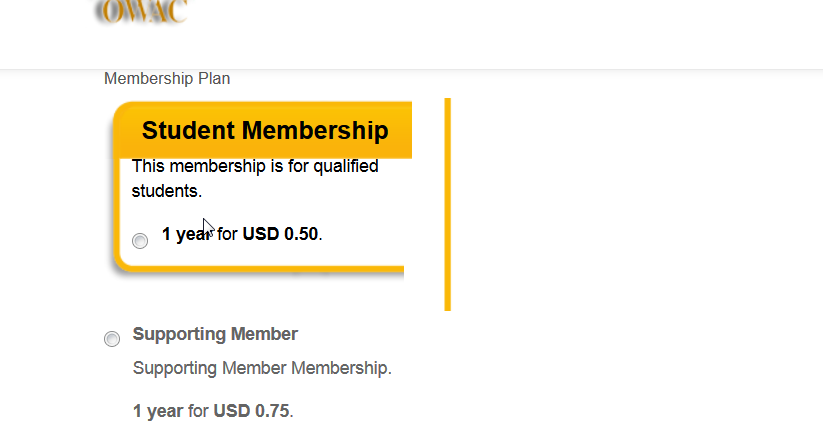Click the blank white header bar area
The image size is (823, 443).
pos(500,35)
